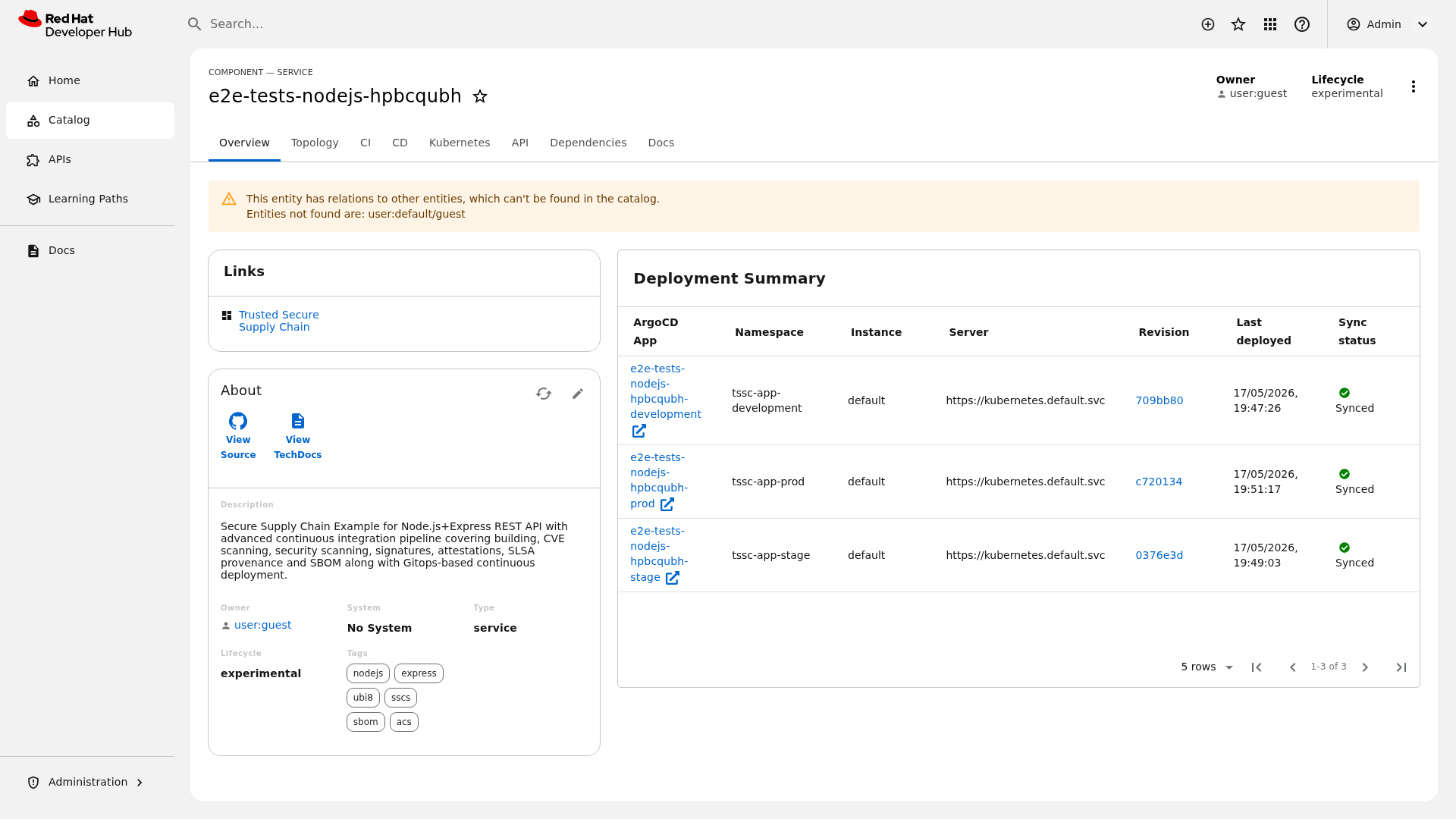Screen dimensions: 1456x819
Task: Switch to the Topology tab
Action: pos(315,143)
